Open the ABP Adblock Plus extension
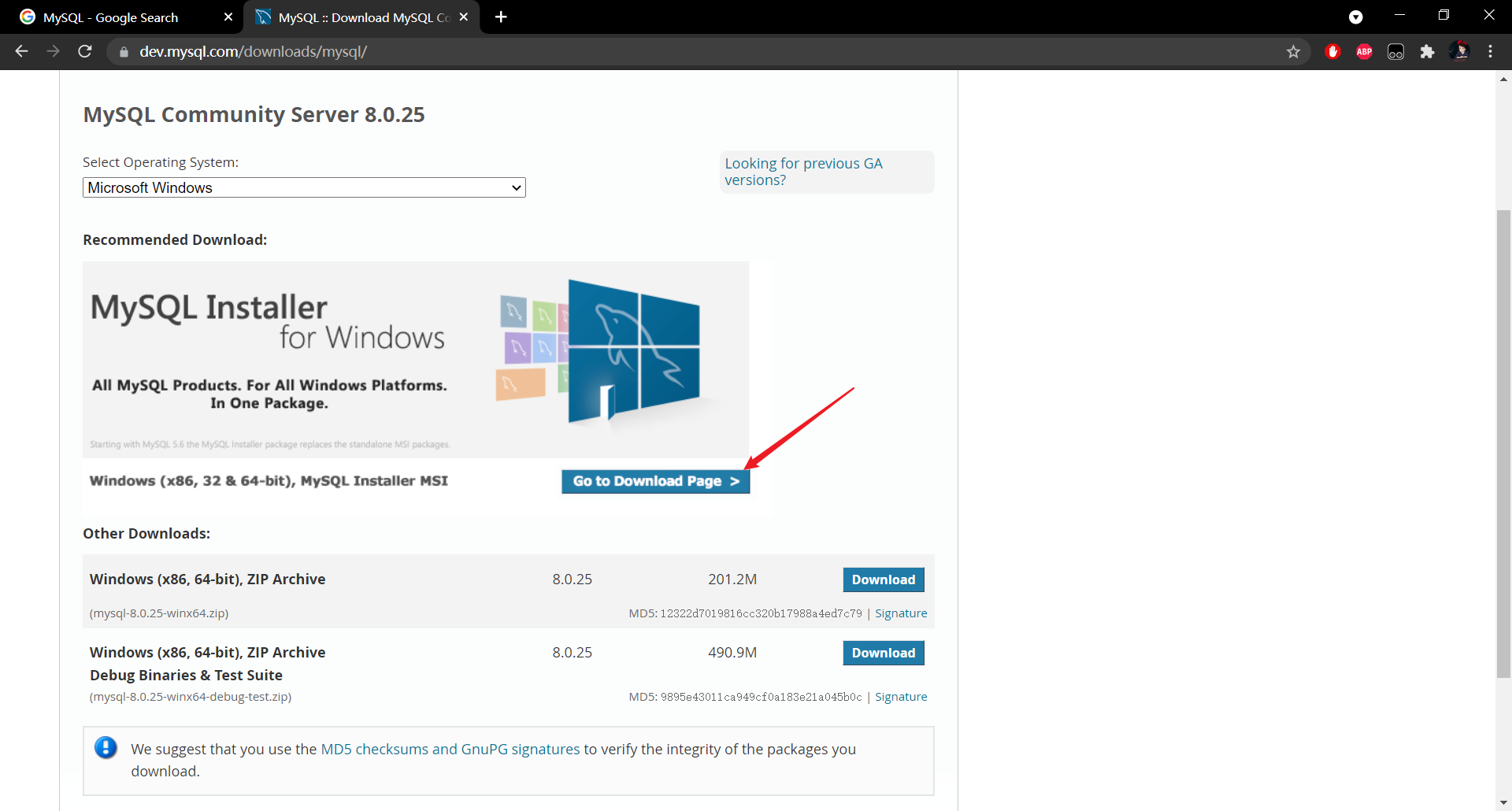The height and width of the screenshot is (811, 1512). (x=1364, y=52)
